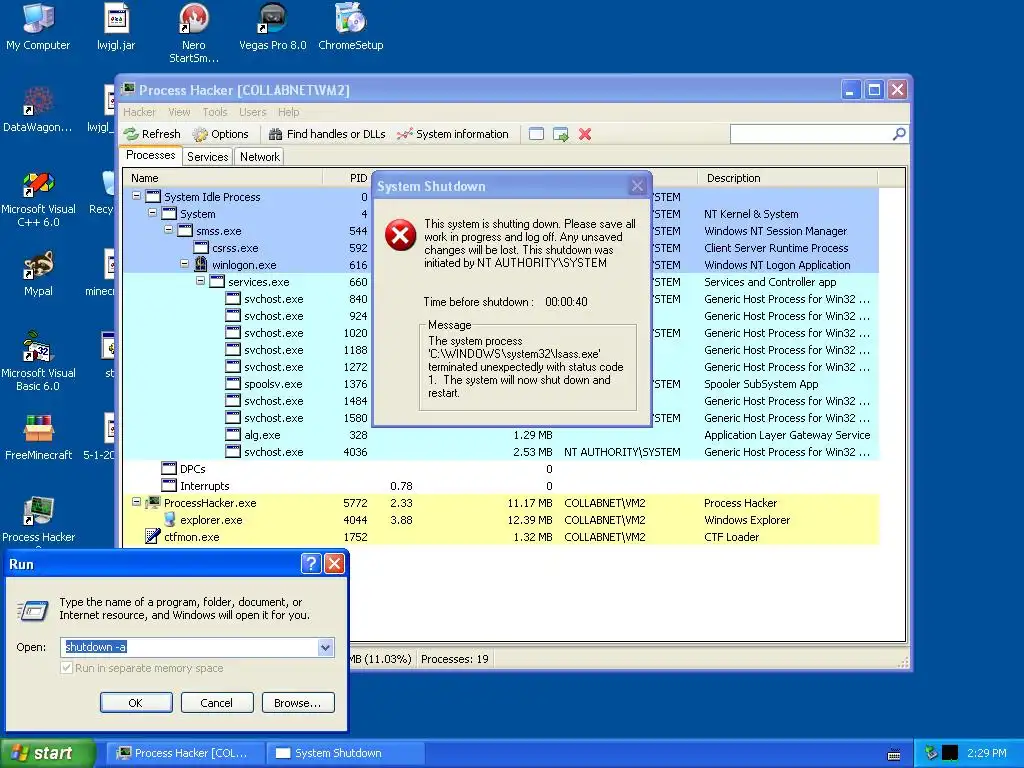This screenshot has width=1024, height=768.
Task: Click Process Hacker taskbar button
Action: (185, 753)
